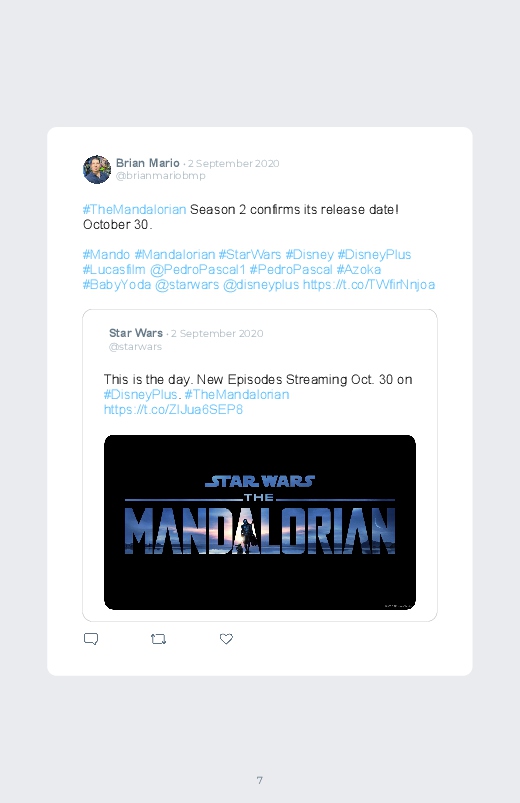Like the tweet with heart icon
The image size is (520, 803).
click(x=226, y=639)
